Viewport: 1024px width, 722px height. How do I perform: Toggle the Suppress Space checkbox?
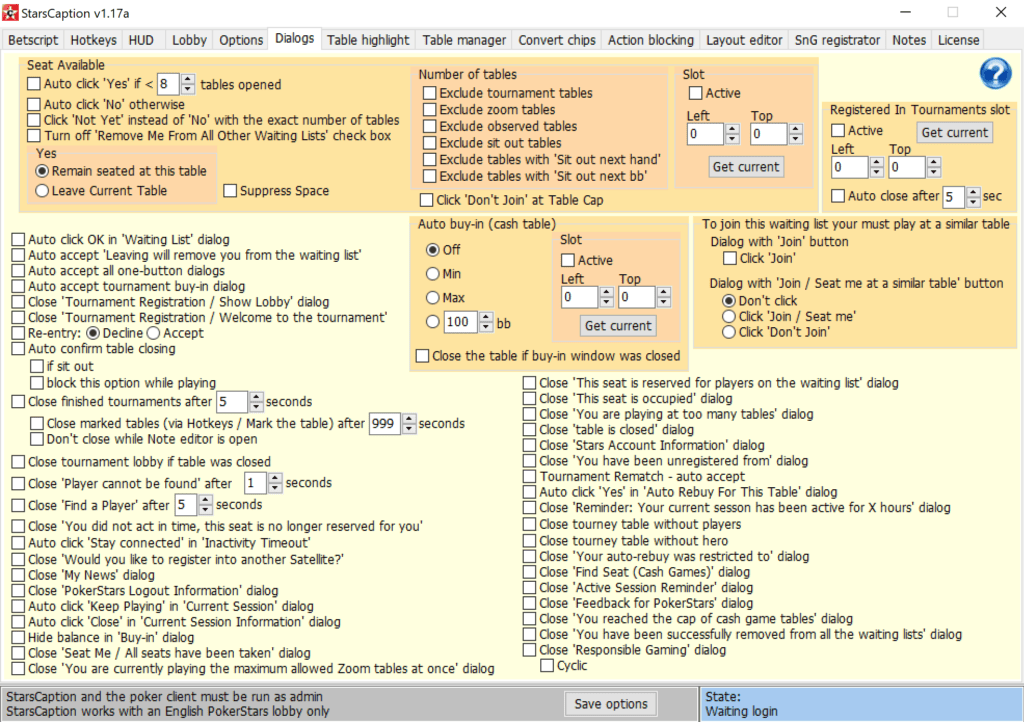[x=230, y=191]
